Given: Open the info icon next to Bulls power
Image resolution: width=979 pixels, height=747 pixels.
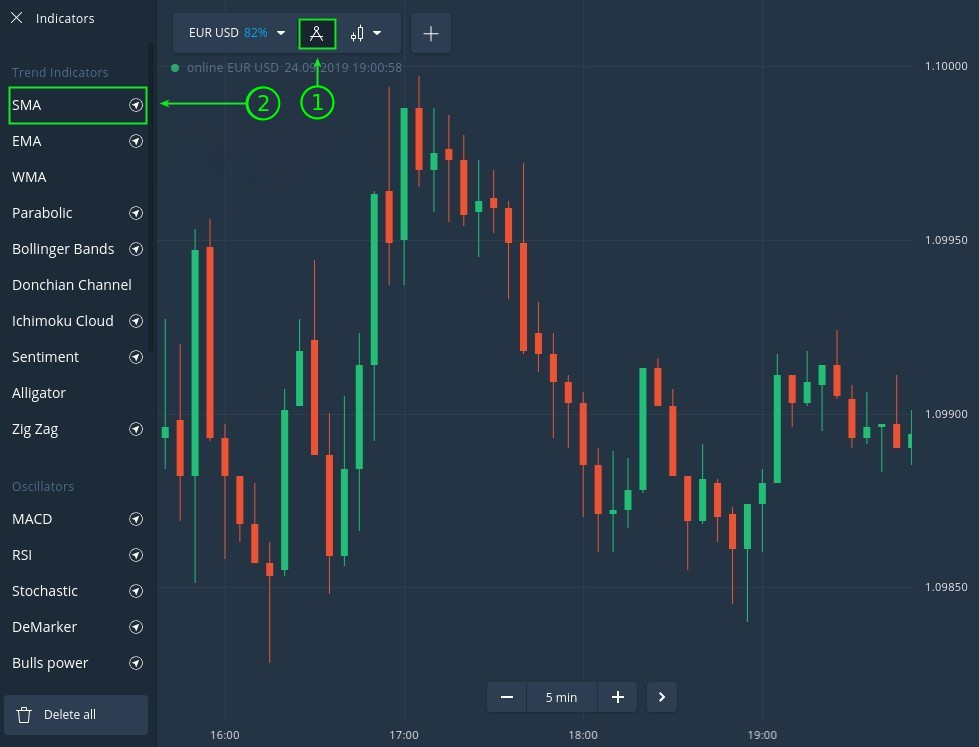Looking at the screenshot, I should click(136, 663).
